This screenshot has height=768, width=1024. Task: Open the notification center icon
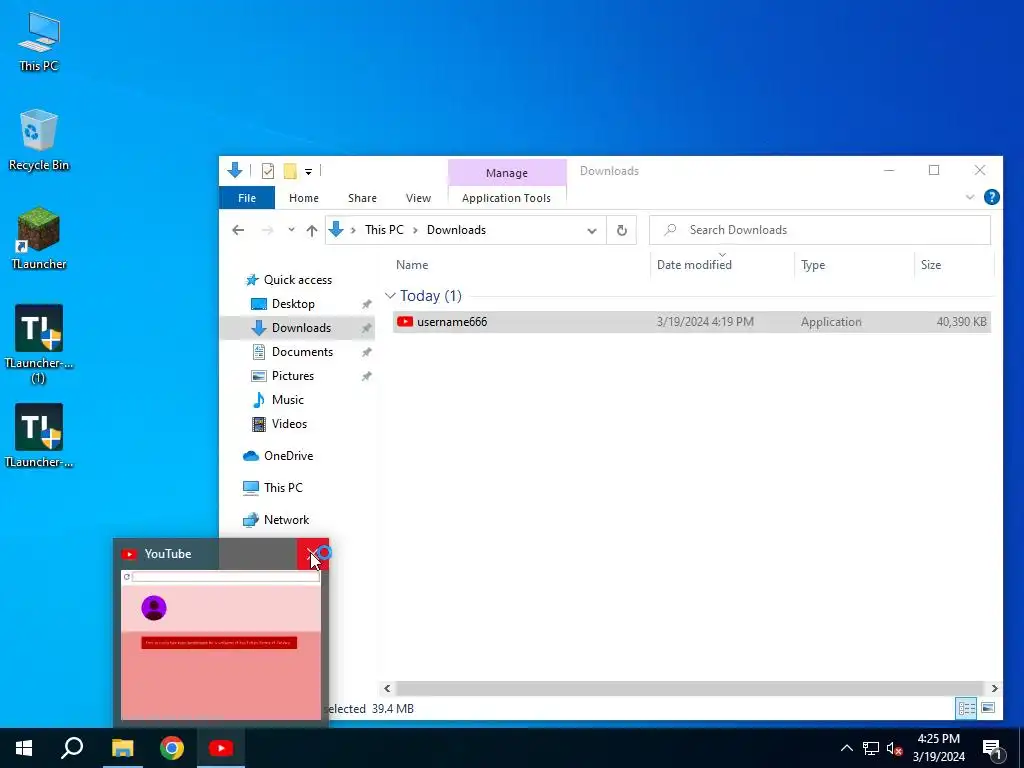(992, 749)
